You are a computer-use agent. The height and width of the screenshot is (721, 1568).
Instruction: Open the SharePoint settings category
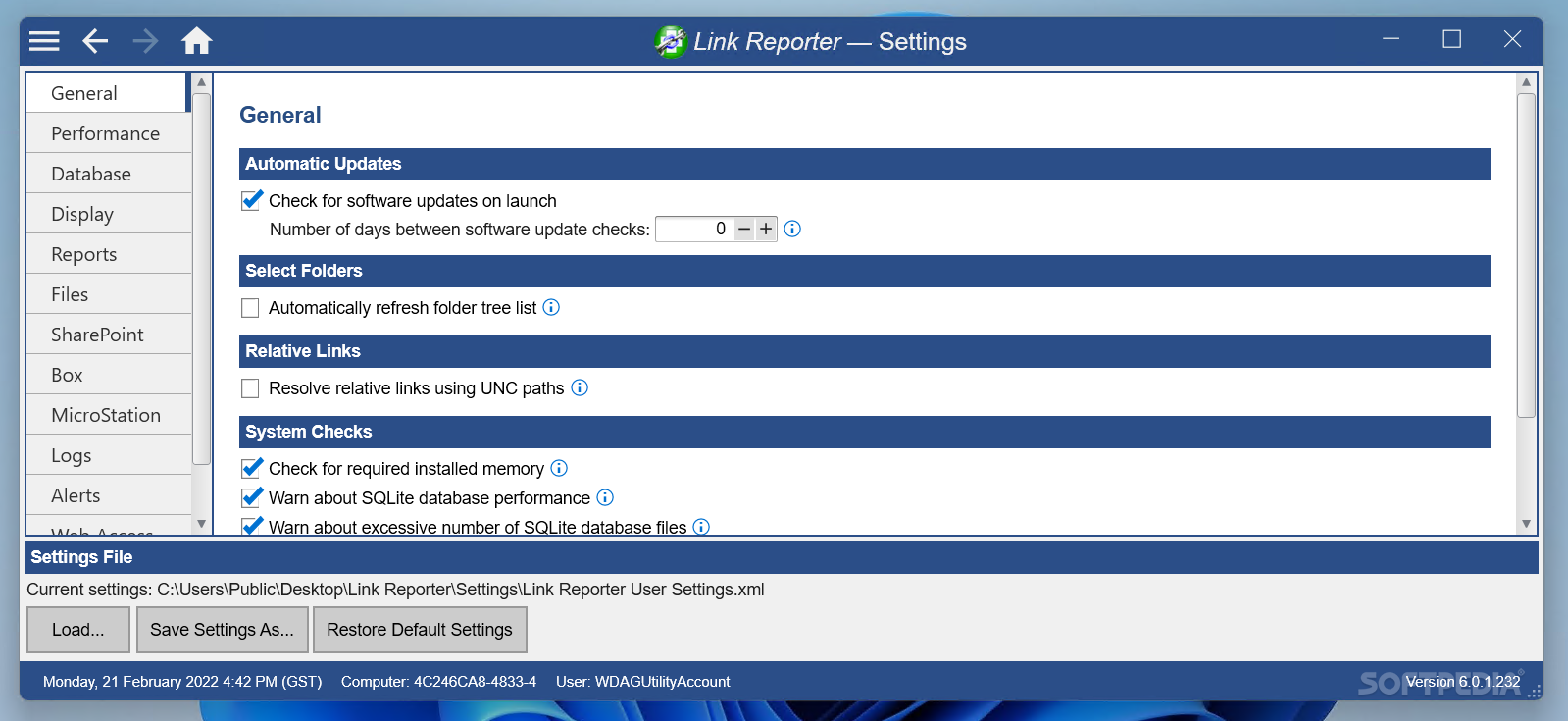point(108,335)
